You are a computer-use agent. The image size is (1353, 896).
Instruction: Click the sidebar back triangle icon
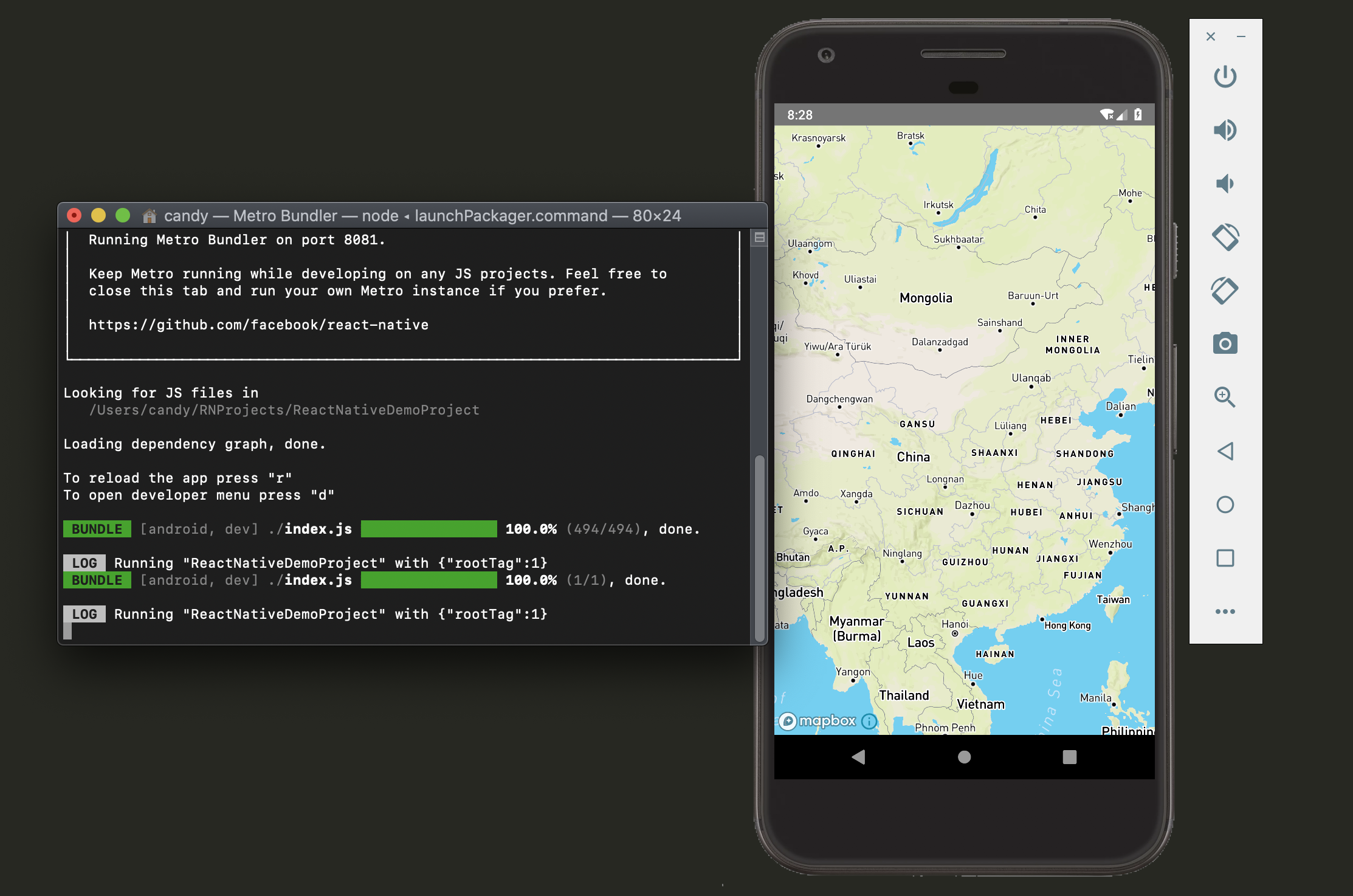click(1225, 451)
